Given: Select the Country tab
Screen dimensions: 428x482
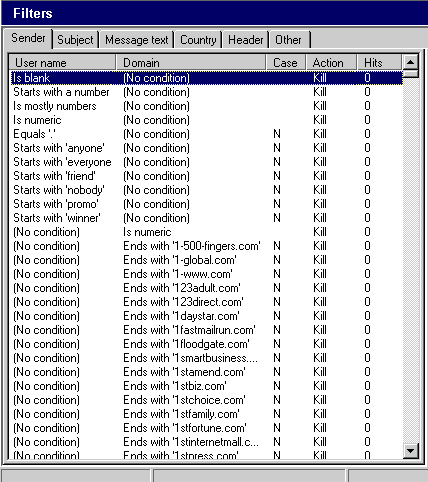Looking at the screenshot, I should click(198, 40).
